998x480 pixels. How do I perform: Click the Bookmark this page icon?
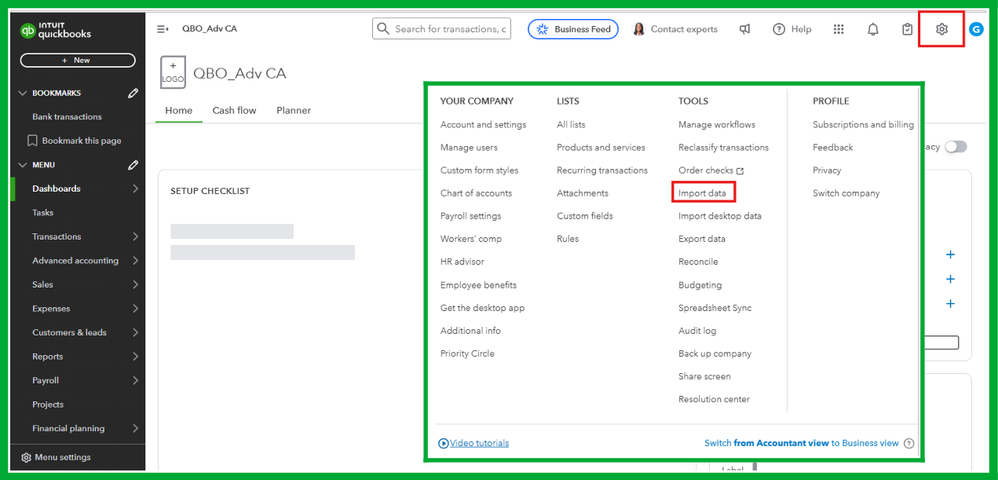(x=32, y=141)
